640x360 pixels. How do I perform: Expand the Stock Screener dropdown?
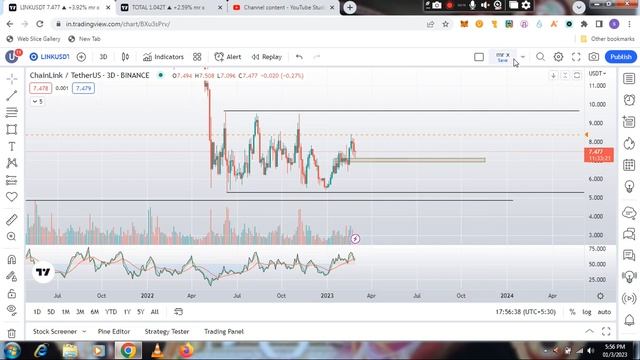point(84,331)
